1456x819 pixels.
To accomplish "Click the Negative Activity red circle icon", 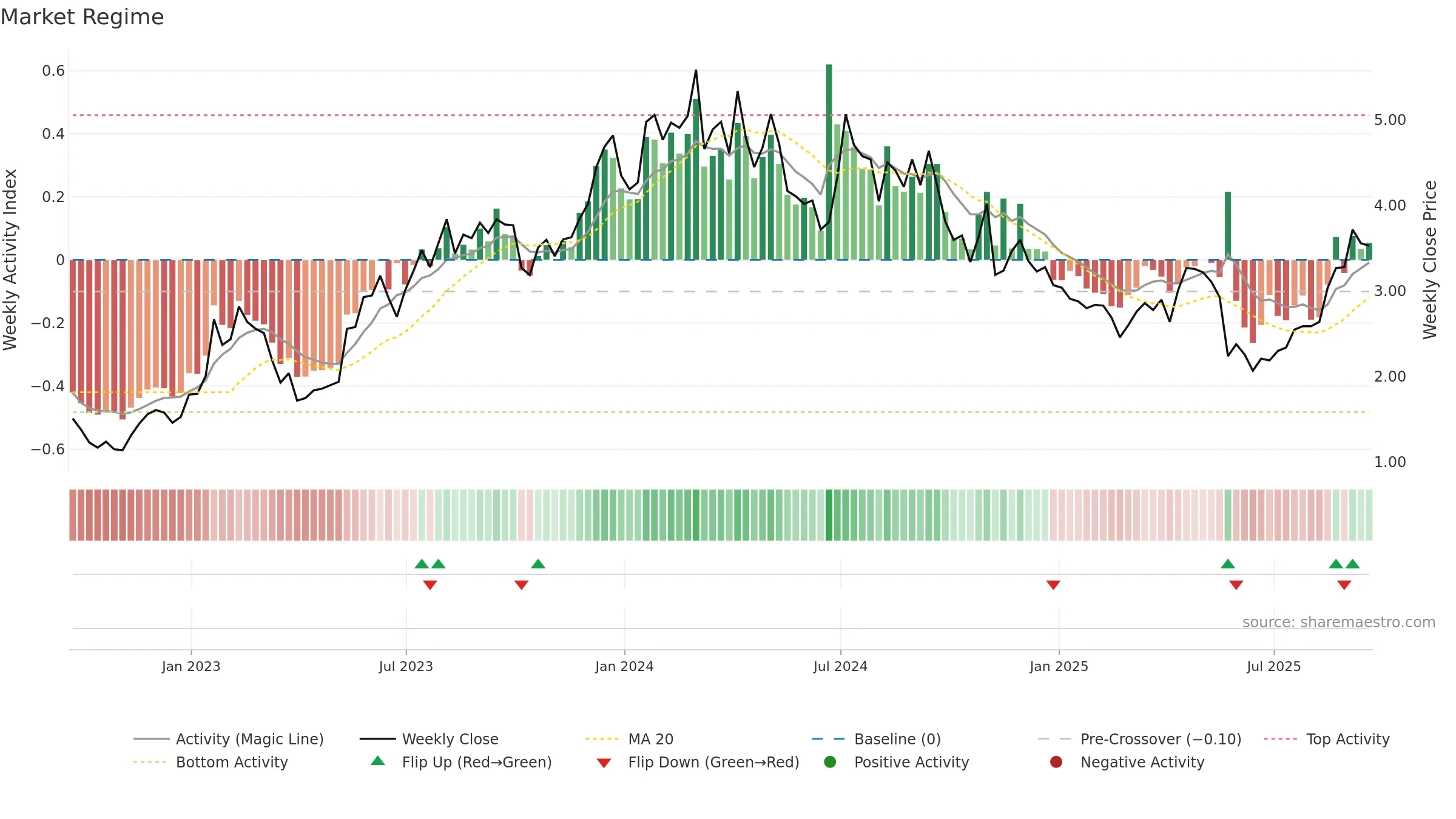I will [1056, 762].
